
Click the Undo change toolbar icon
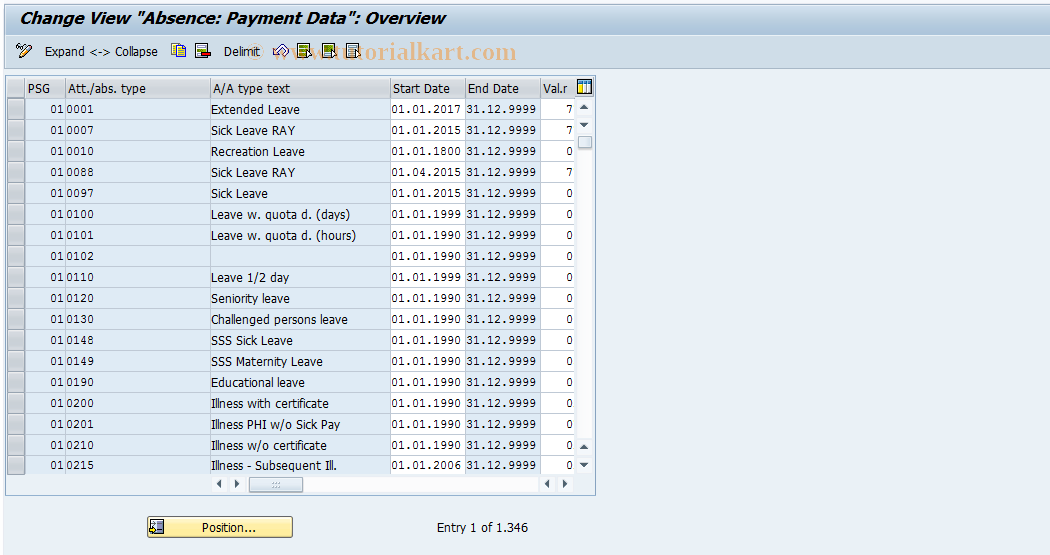pos(281,51)
